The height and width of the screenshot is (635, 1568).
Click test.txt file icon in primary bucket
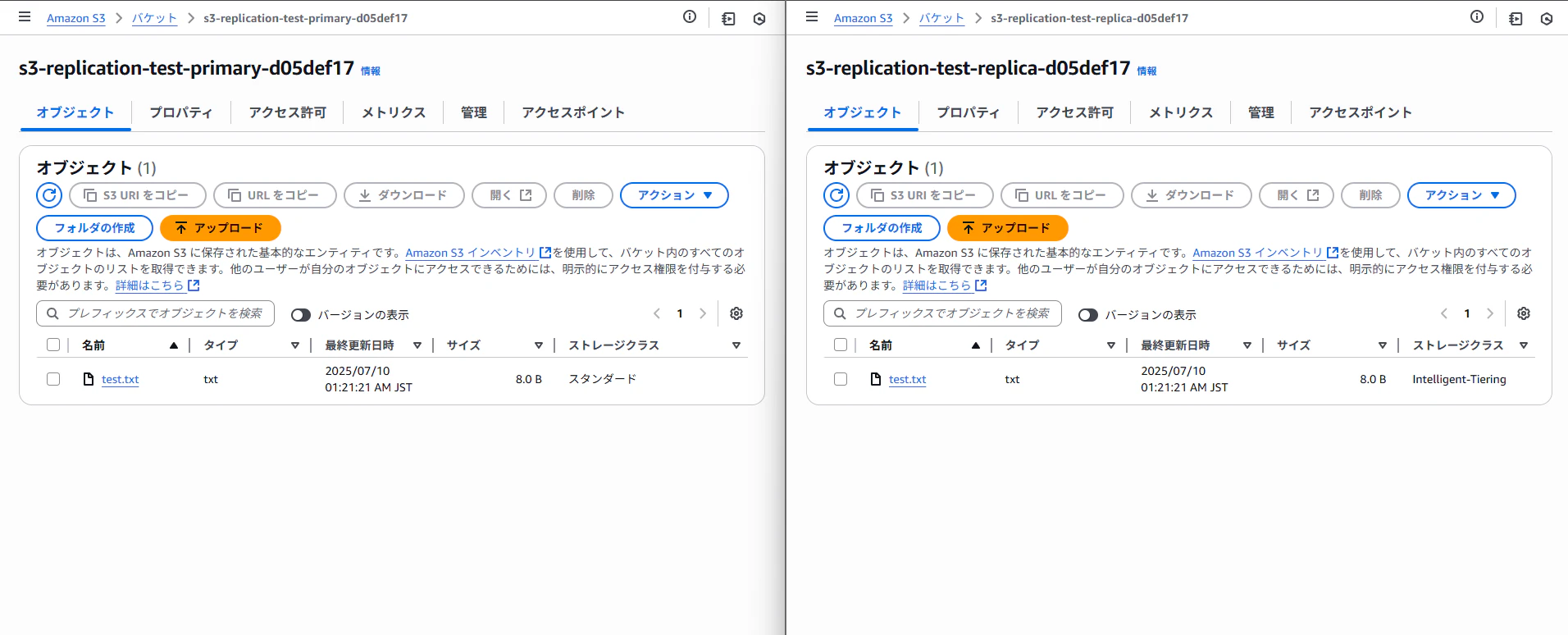click(x=89, y=379)
